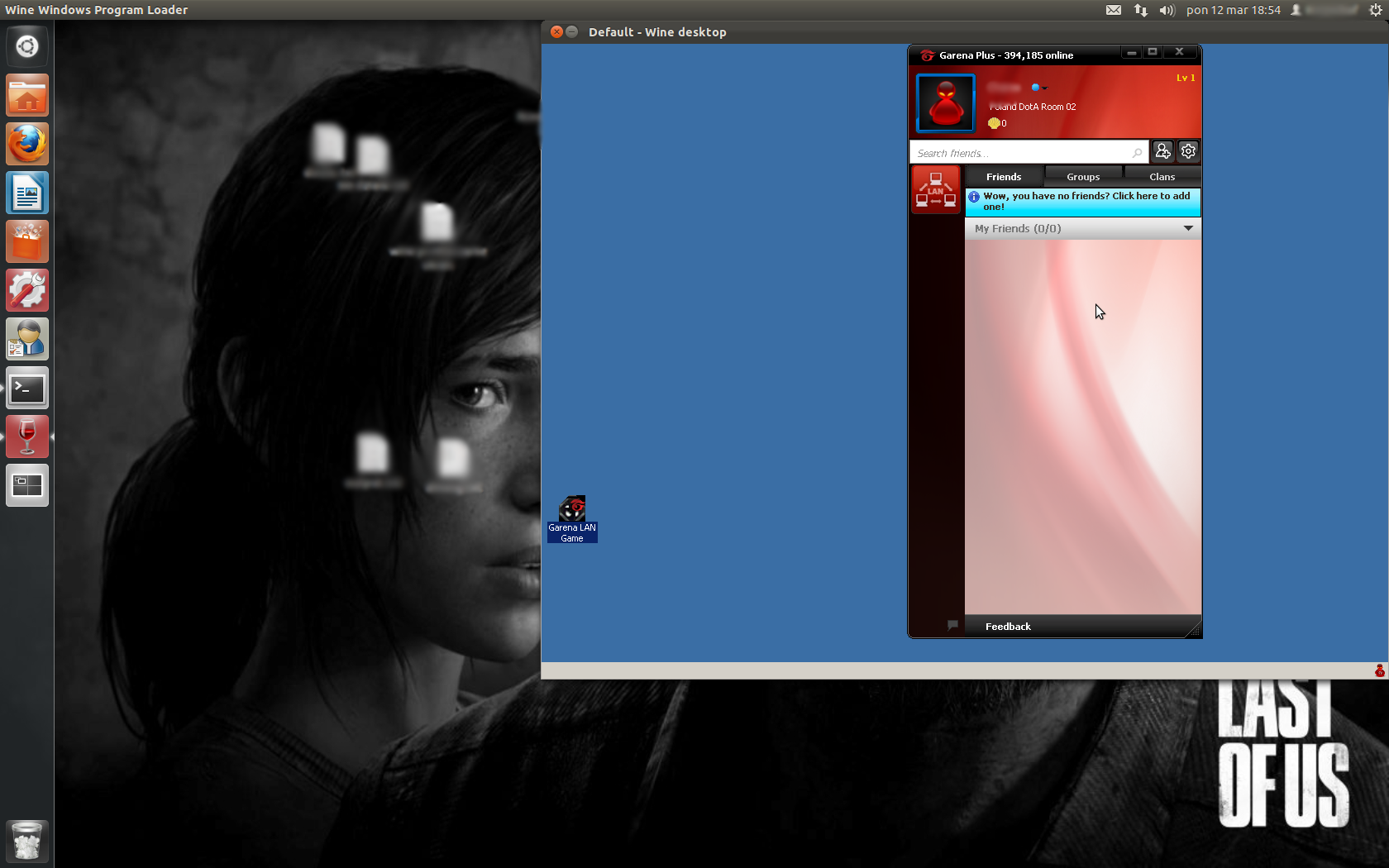Open the LAN games panel
1389x868 pixels.
point(935,189)
